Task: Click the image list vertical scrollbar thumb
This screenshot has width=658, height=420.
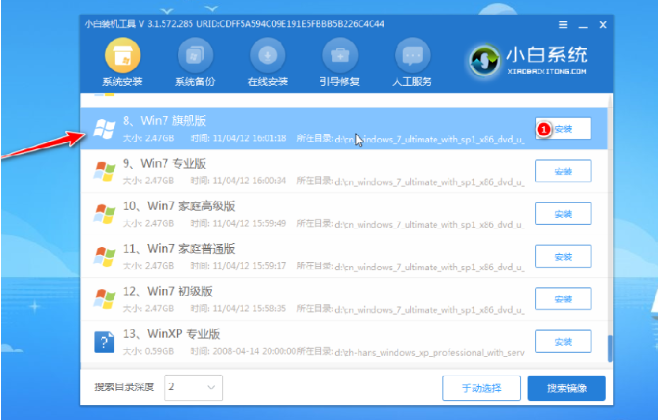Action: tap(610, 348)
